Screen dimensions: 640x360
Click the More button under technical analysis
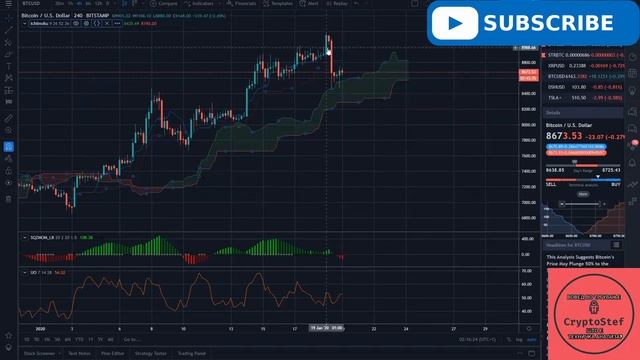583,195
